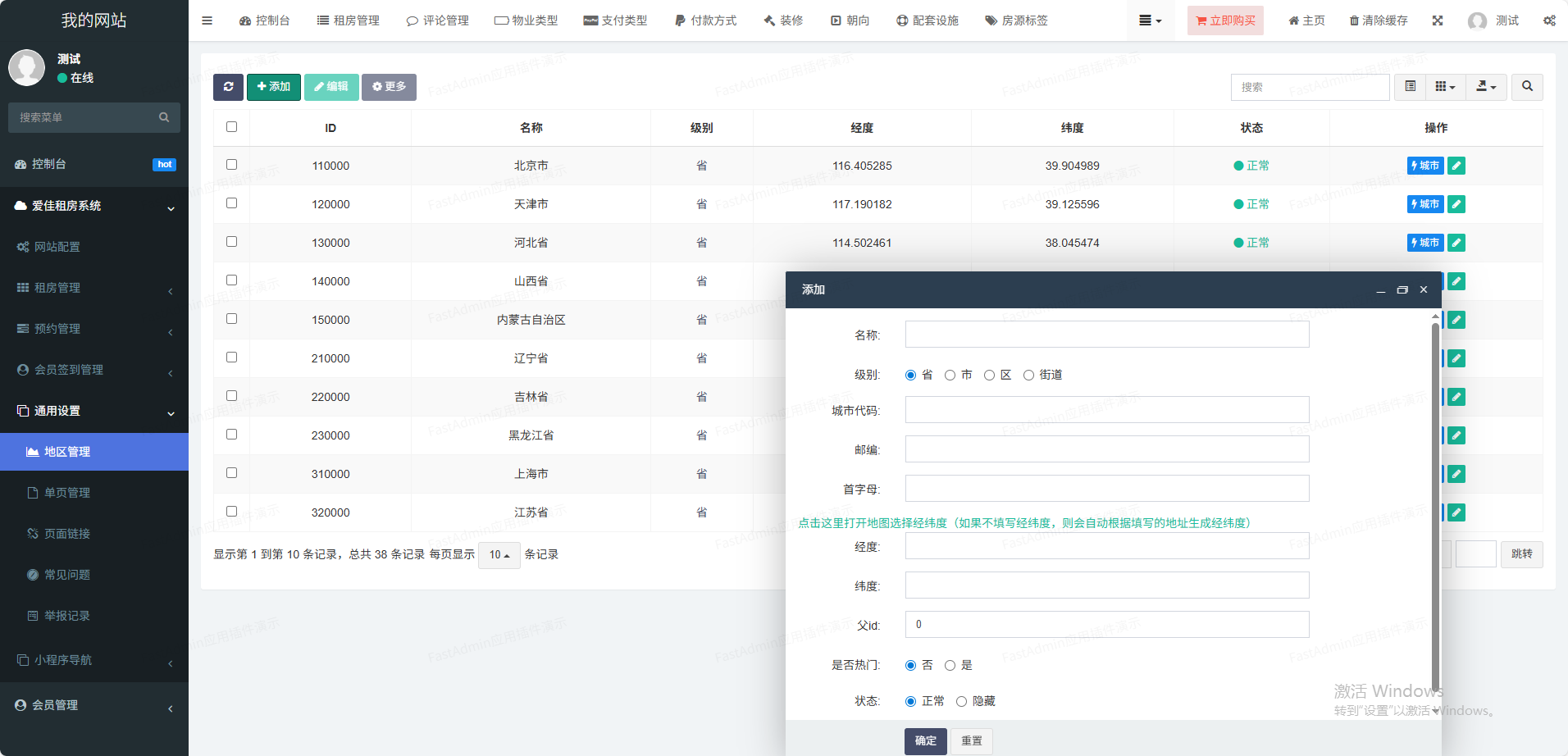Click the fullscreen toggle icon in header
The height and width of the screenshot is (756, 1568).
pos(1438,20)
